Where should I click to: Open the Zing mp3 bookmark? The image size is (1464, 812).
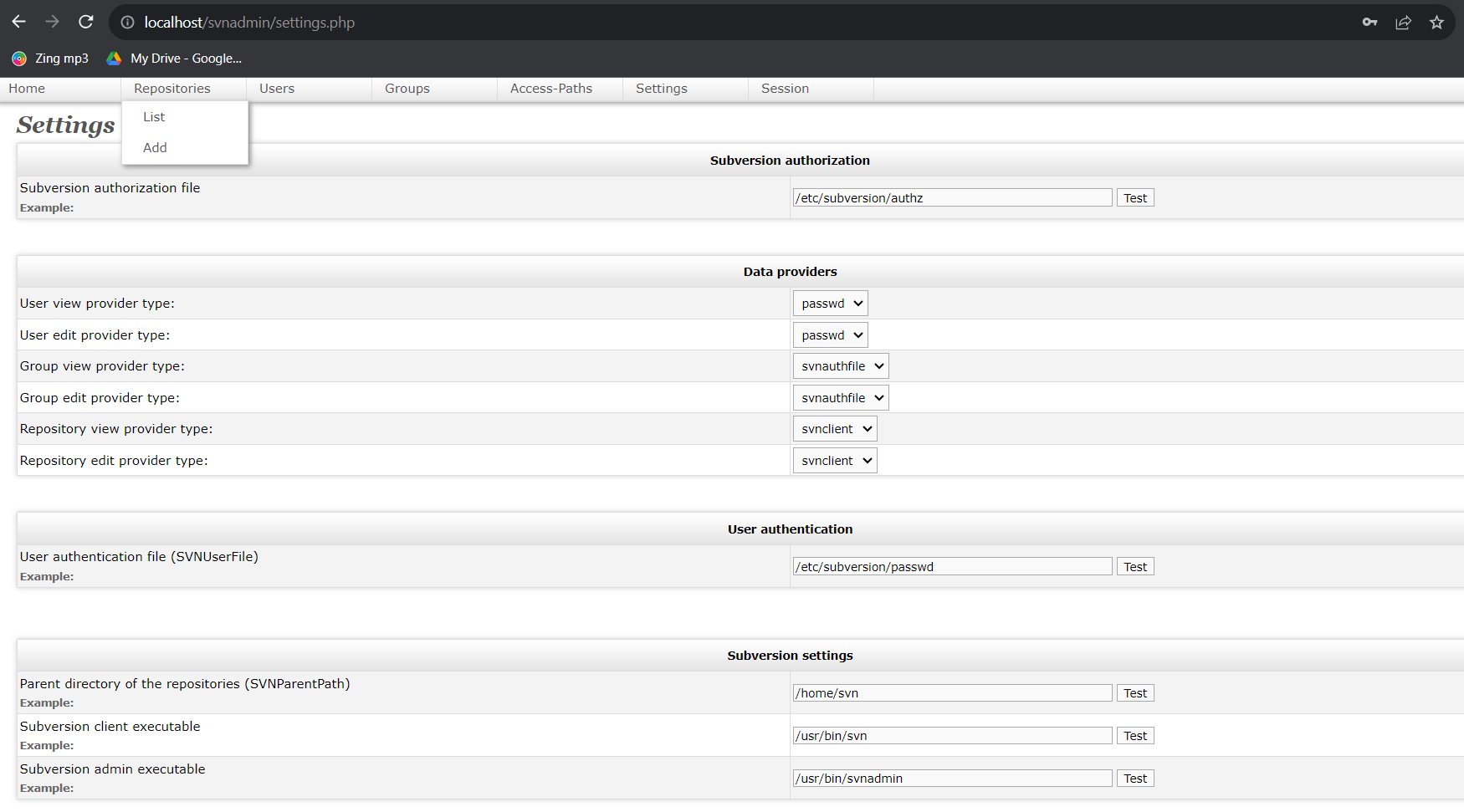pos(50,59)
